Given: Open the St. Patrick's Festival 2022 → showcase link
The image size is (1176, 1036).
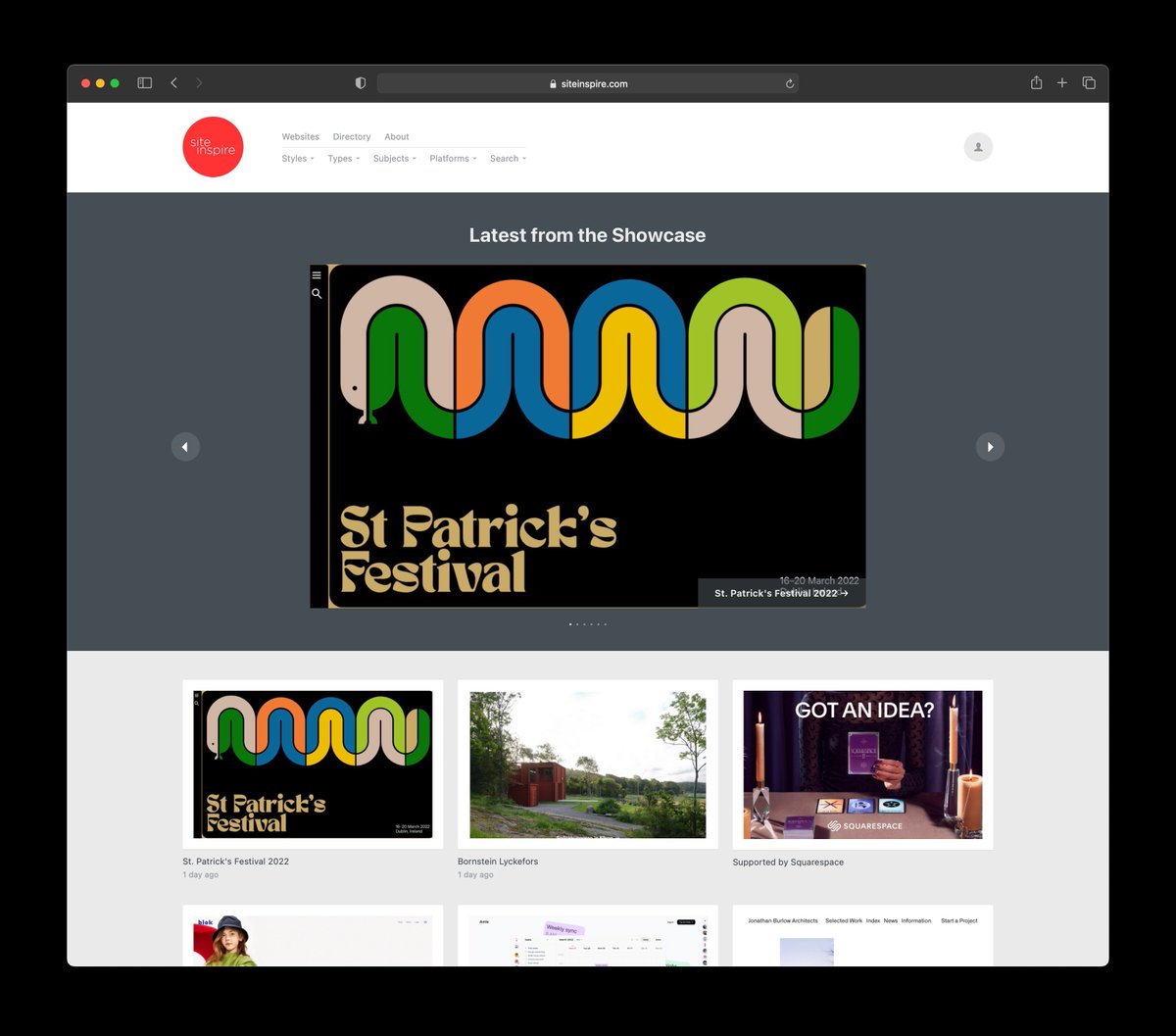Looking at the screenshot, I should coord(781,593).
